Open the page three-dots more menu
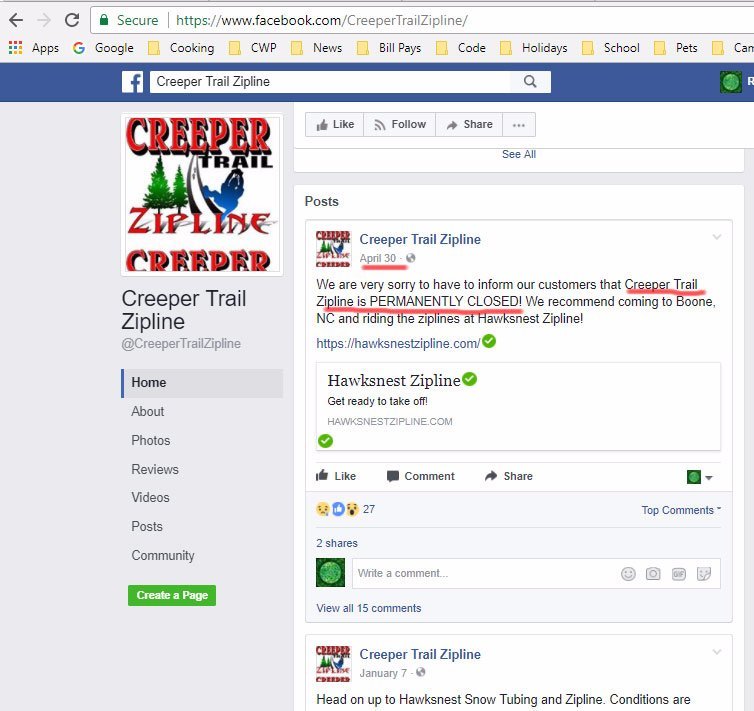 tap(519, 125)
